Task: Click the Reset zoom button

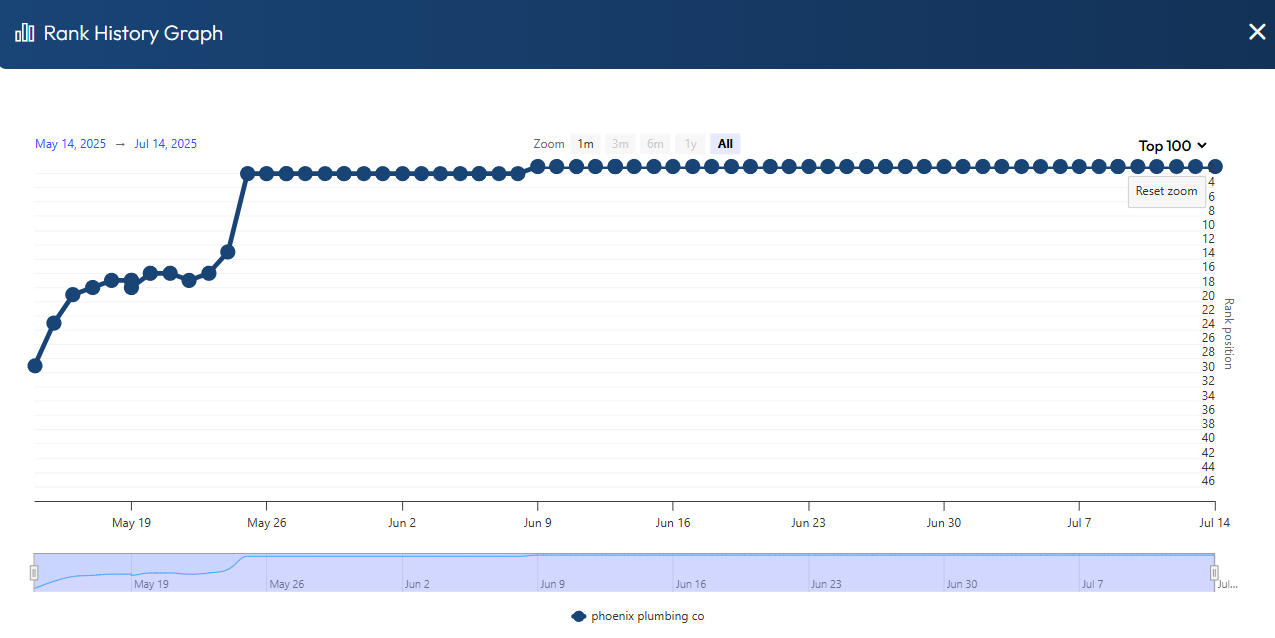Action: pos(1166,191)
